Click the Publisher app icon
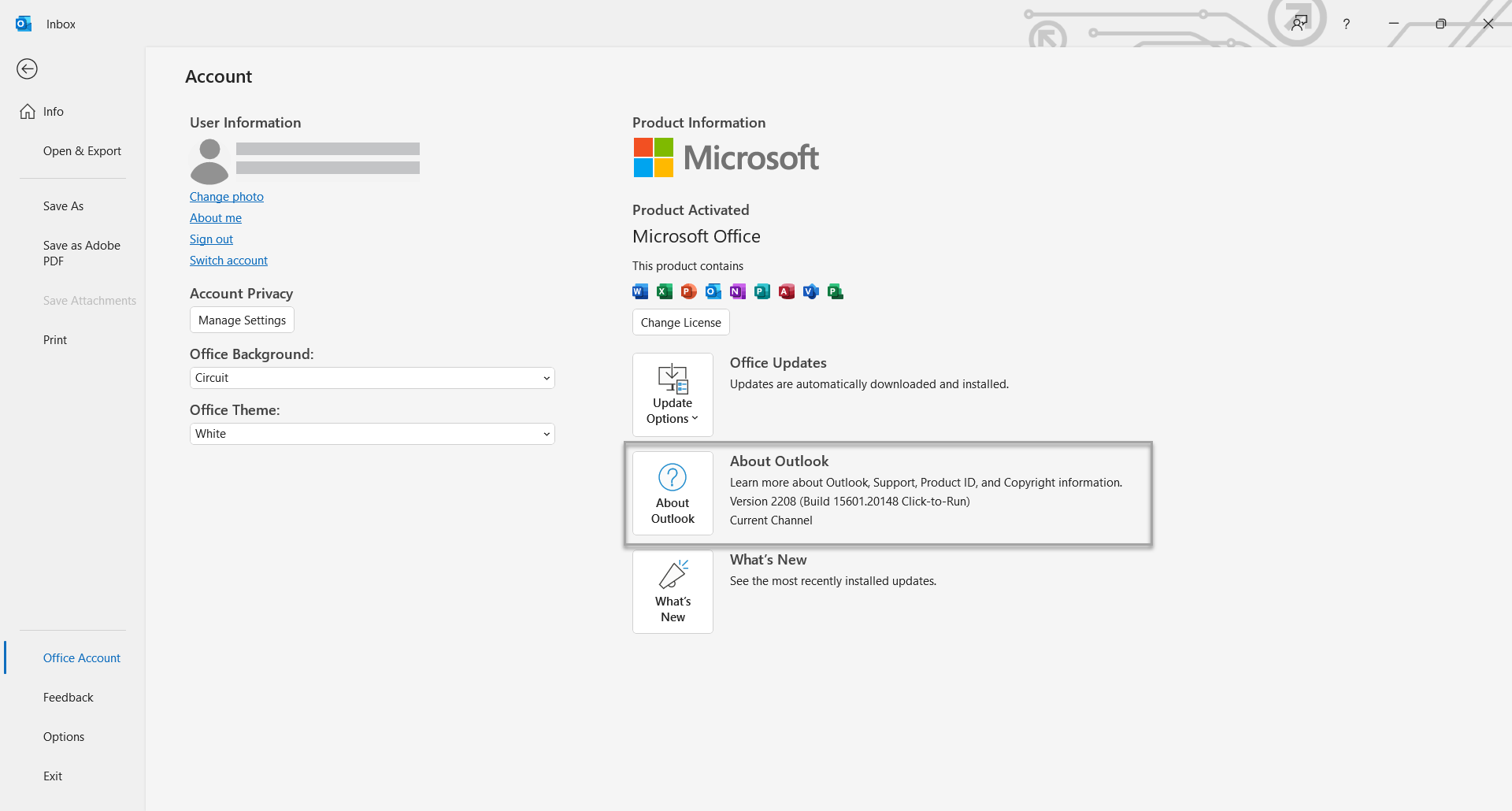The height and width of the screenshot is (811, 1512). pyautogui.click(x=762, y=291)
